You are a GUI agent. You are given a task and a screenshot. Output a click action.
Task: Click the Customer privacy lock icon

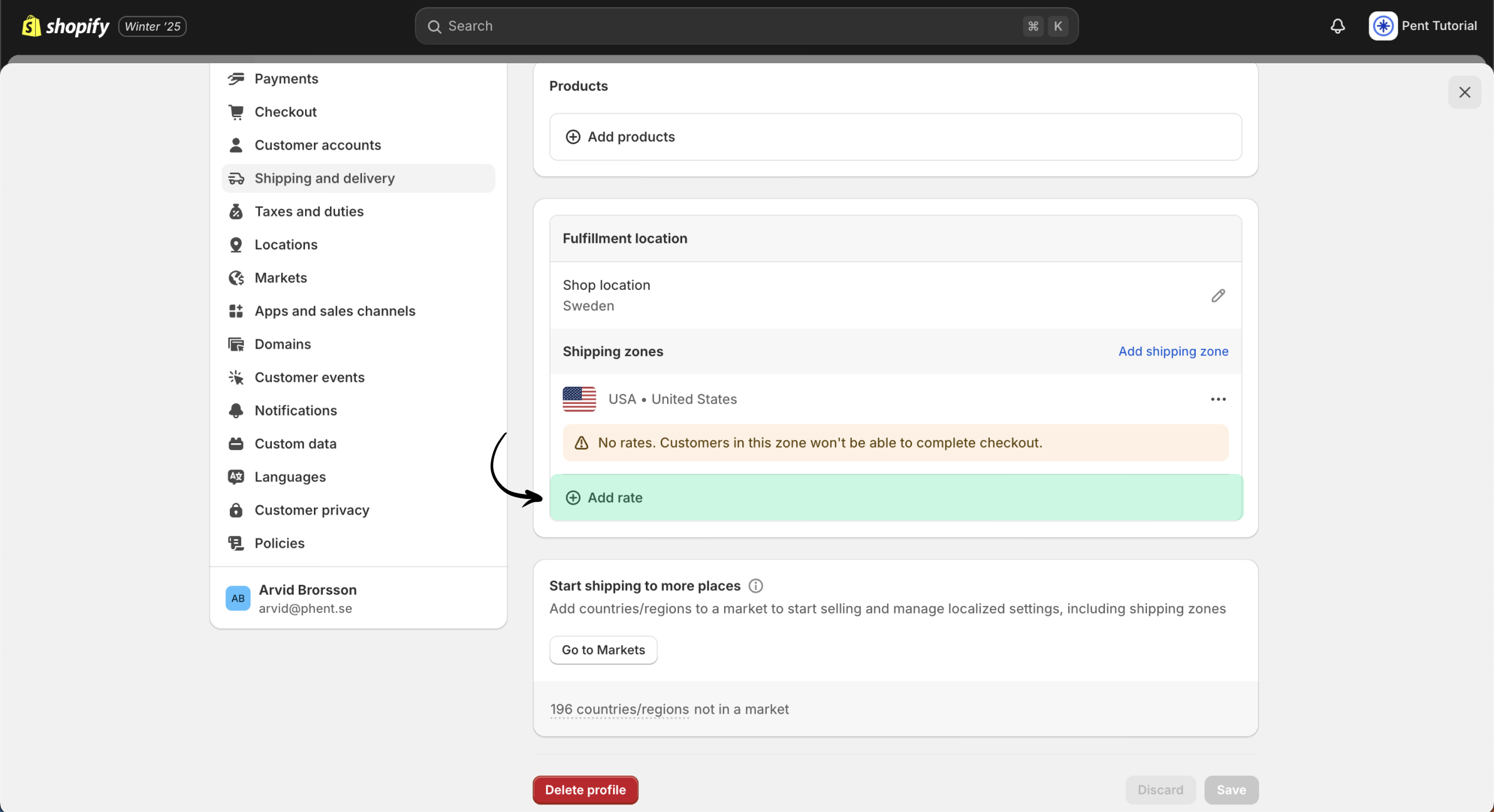(236, 510)
